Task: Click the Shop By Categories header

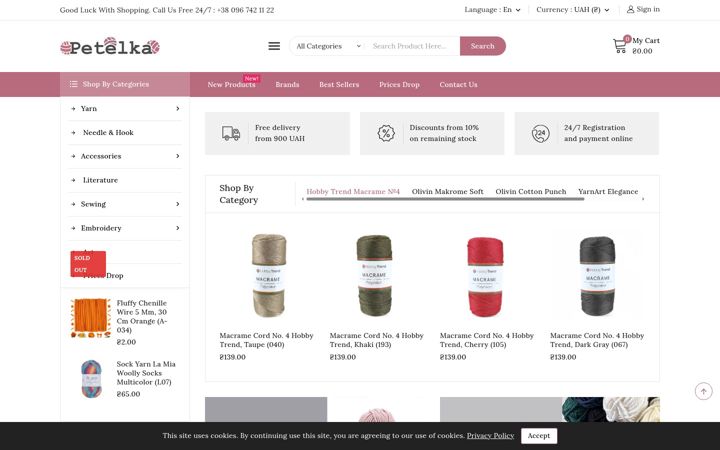Action: coord(125,84)
